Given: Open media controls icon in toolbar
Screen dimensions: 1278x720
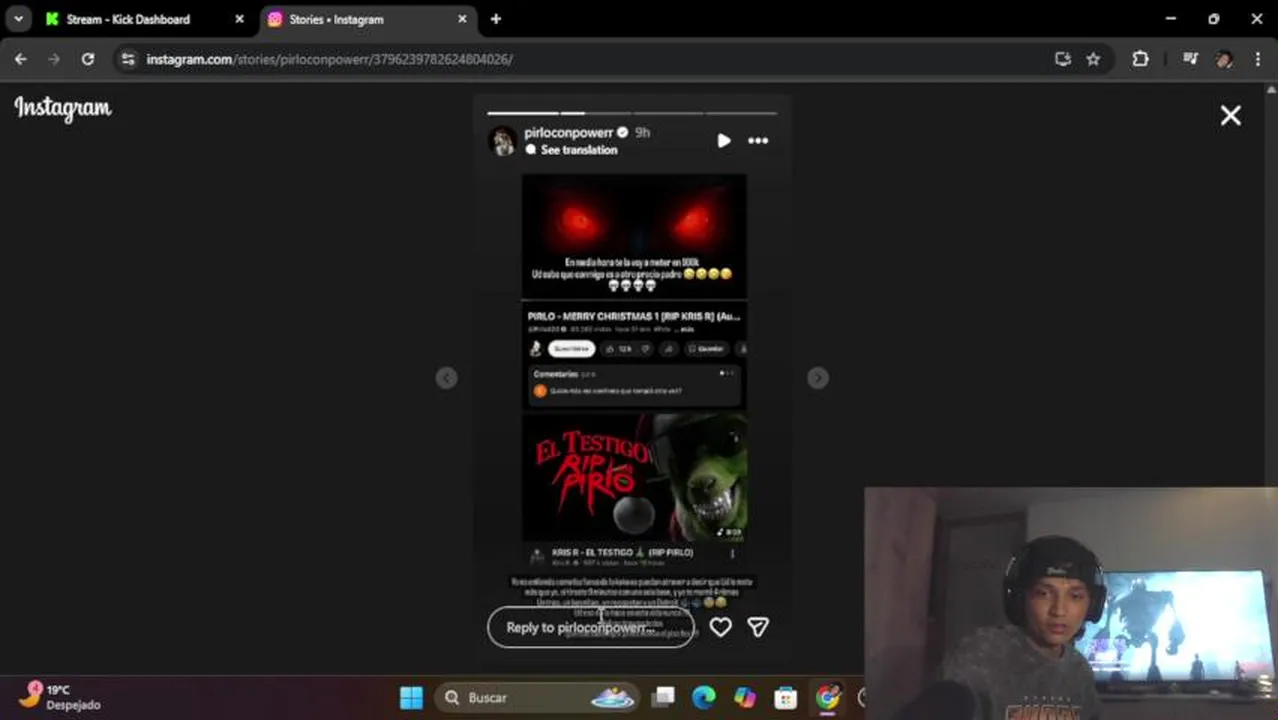Looking at the screenshot, I should click(1190, 59).
